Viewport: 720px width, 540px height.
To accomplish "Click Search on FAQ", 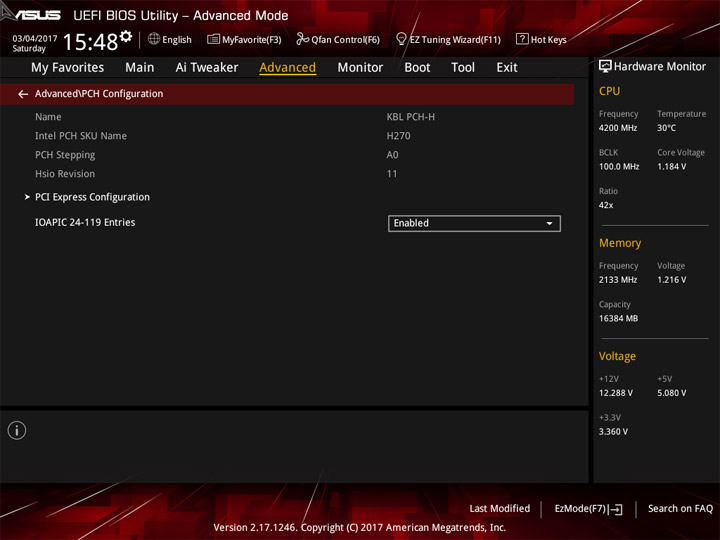I will tap(681, 508).
